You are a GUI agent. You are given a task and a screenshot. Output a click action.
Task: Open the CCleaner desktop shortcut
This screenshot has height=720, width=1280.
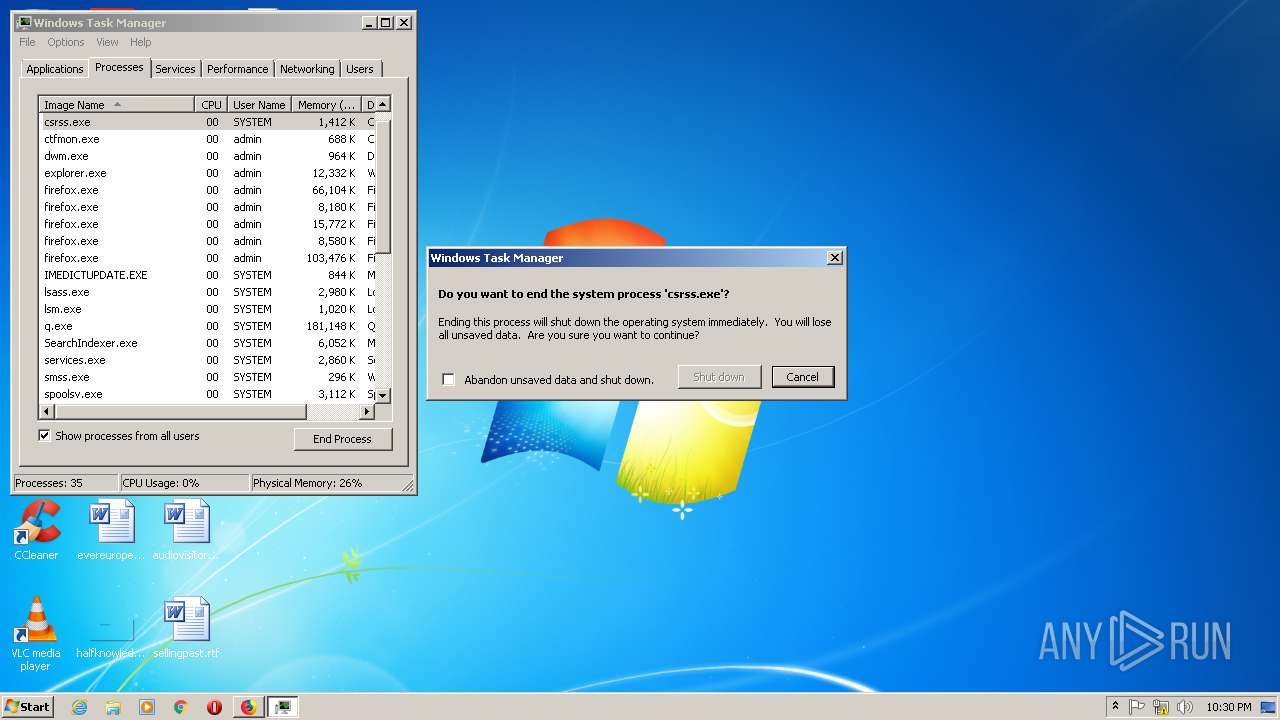point(36,530)
